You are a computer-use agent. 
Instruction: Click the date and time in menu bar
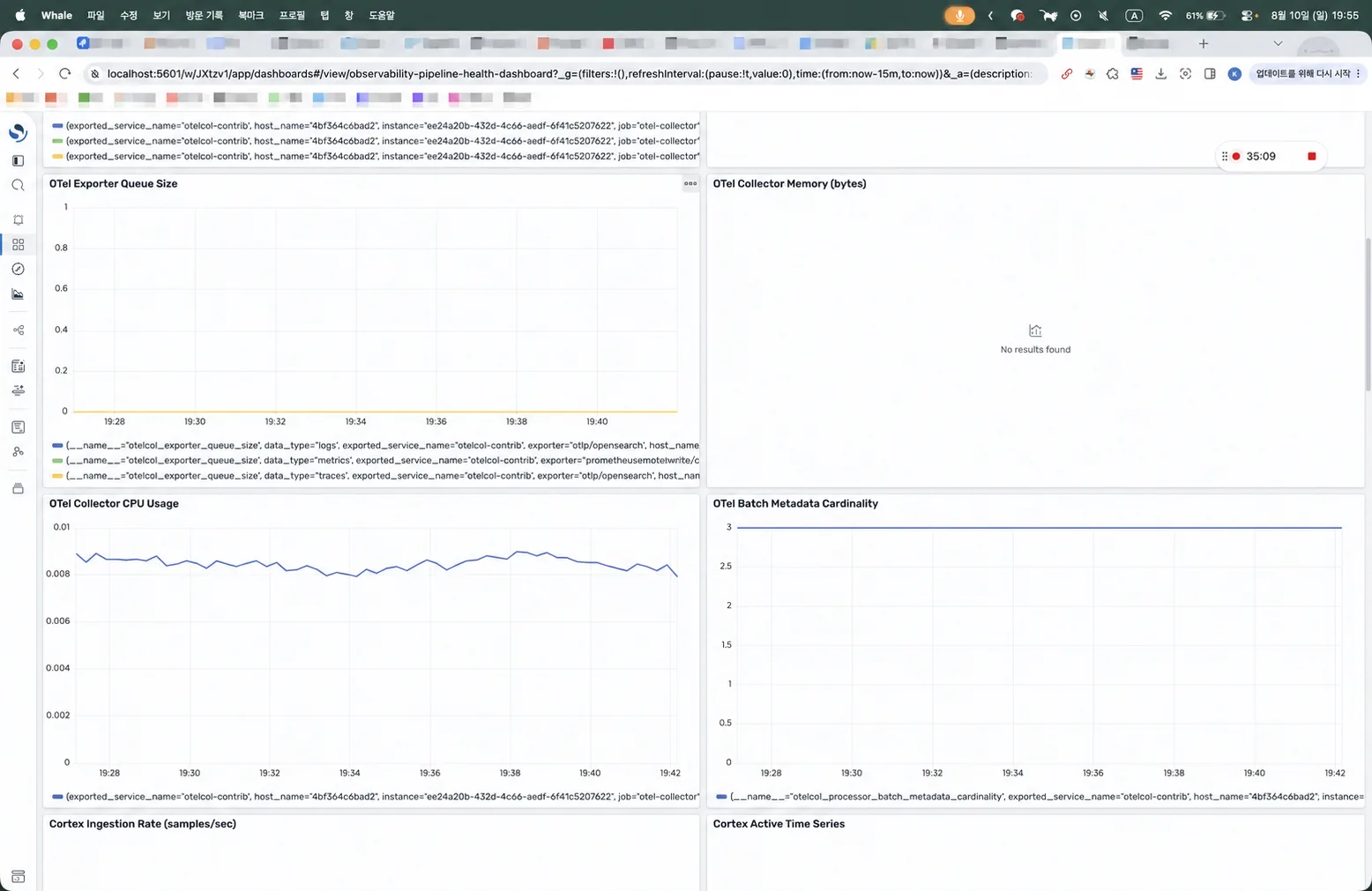click(1315, 15)
